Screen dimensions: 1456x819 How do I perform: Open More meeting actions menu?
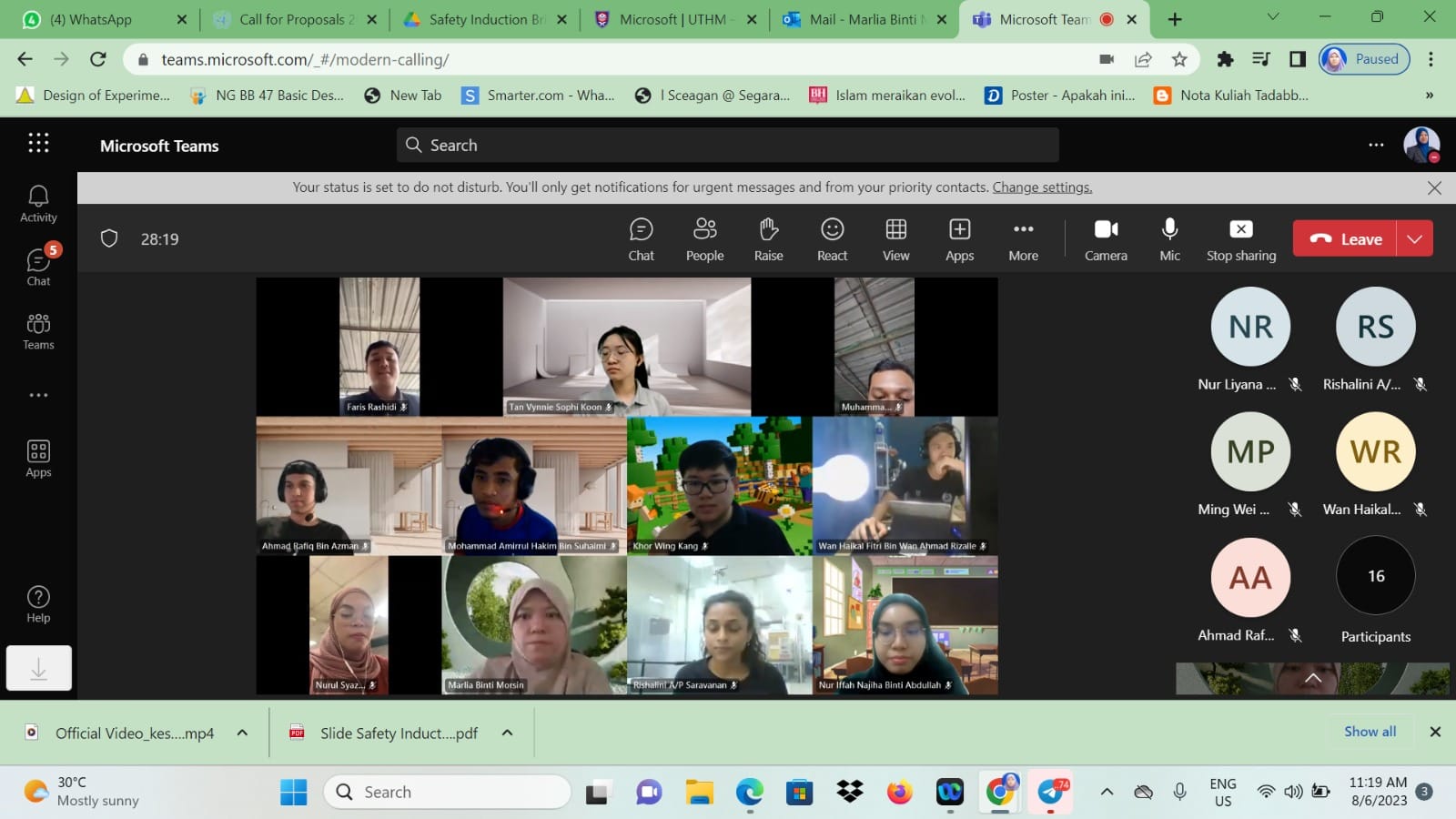[1023, 239]
